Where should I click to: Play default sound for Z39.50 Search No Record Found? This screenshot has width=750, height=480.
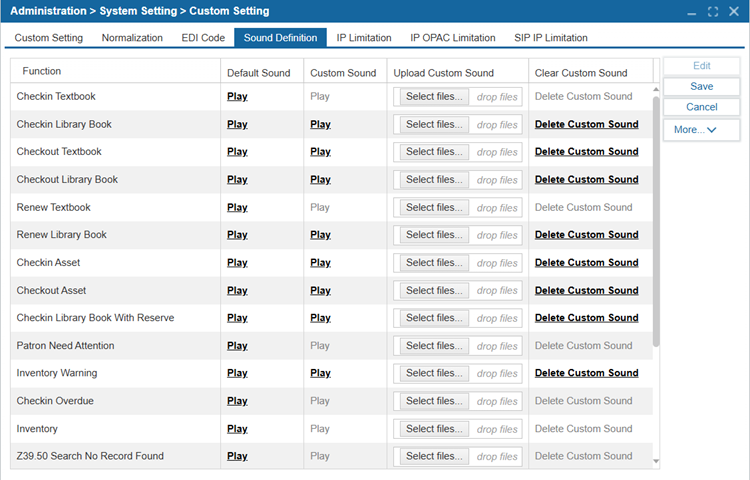[237, 456]
